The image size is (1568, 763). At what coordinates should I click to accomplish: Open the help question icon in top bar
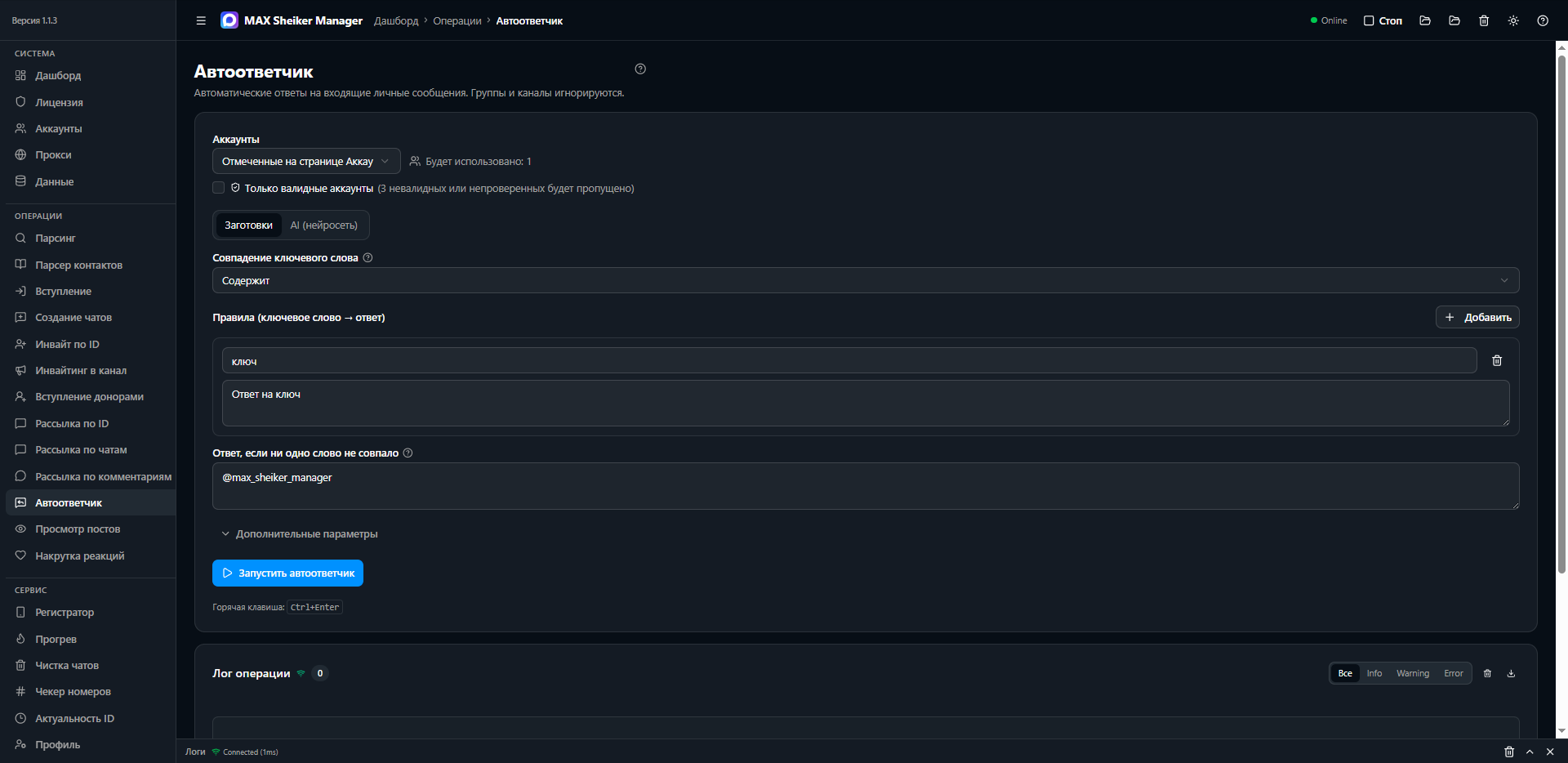[x=1543, y=20]
